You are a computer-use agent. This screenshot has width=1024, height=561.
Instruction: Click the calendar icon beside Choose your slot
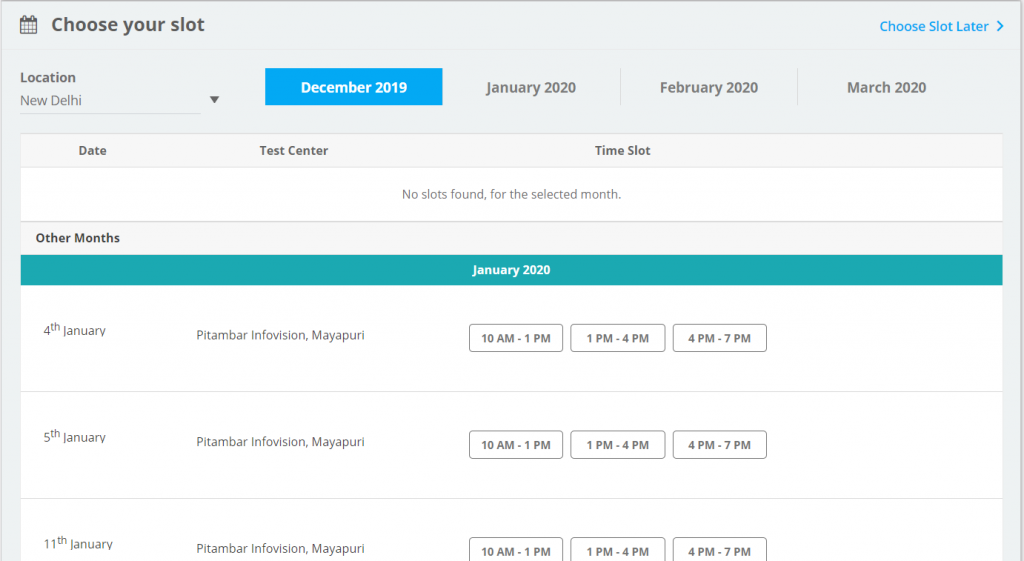tap(28, 25)
